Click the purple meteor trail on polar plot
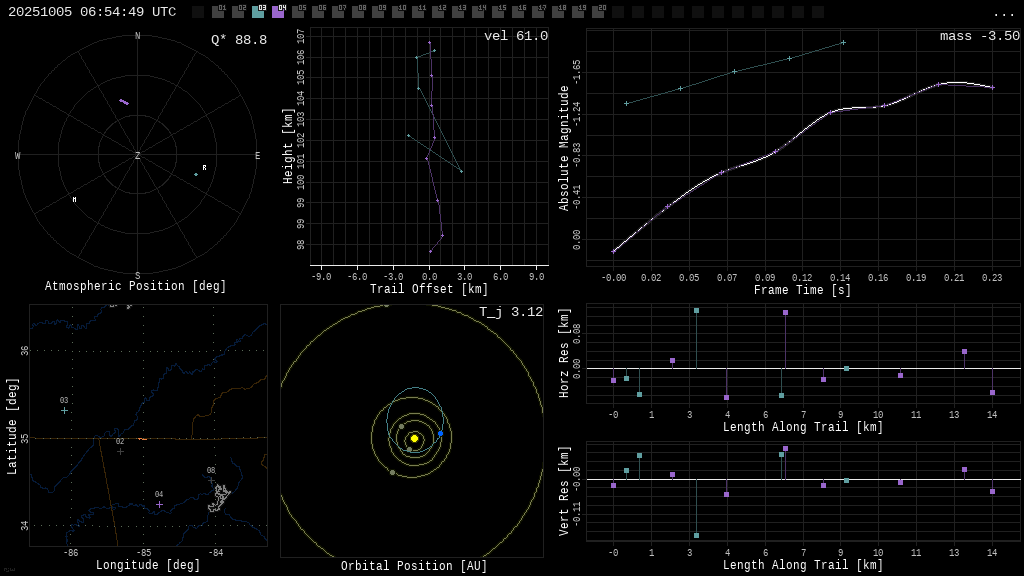1024x576 pixels. click(124, 102)
